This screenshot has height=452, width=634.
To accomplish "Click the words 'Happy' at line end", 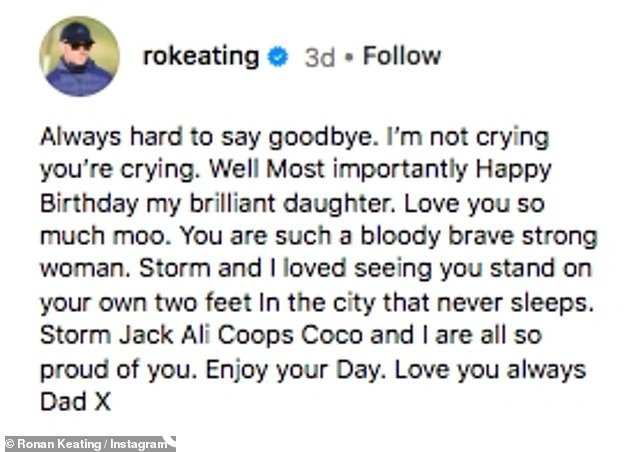I will click(514, 171).
